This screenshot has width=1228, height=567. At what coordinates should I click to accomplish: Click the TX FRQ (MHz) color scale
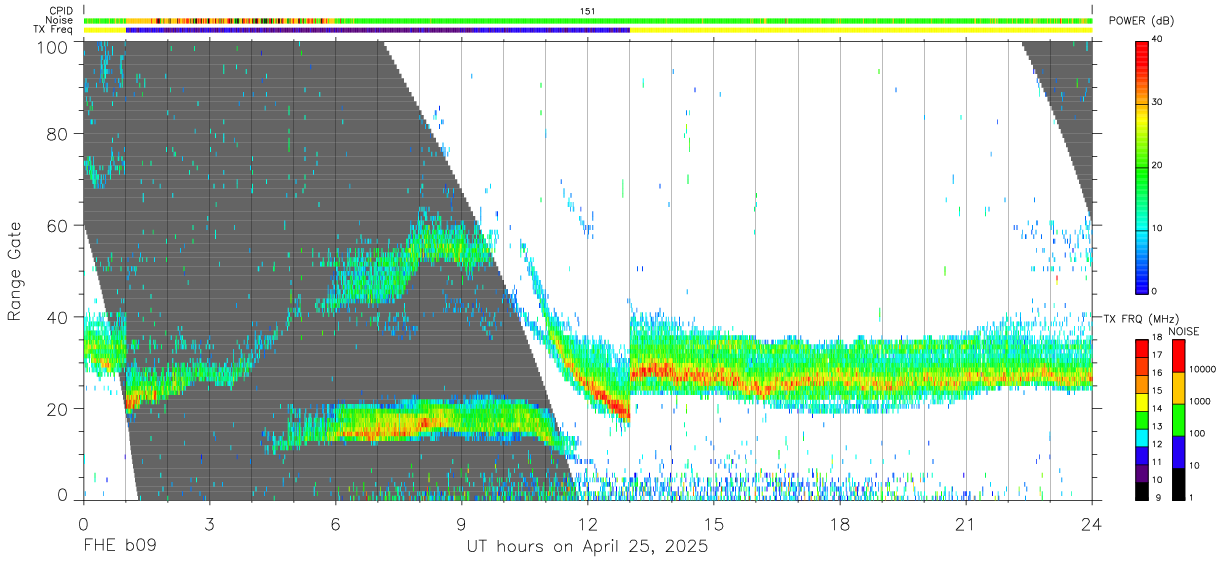pyautogui.click(x=1142, y=420)
